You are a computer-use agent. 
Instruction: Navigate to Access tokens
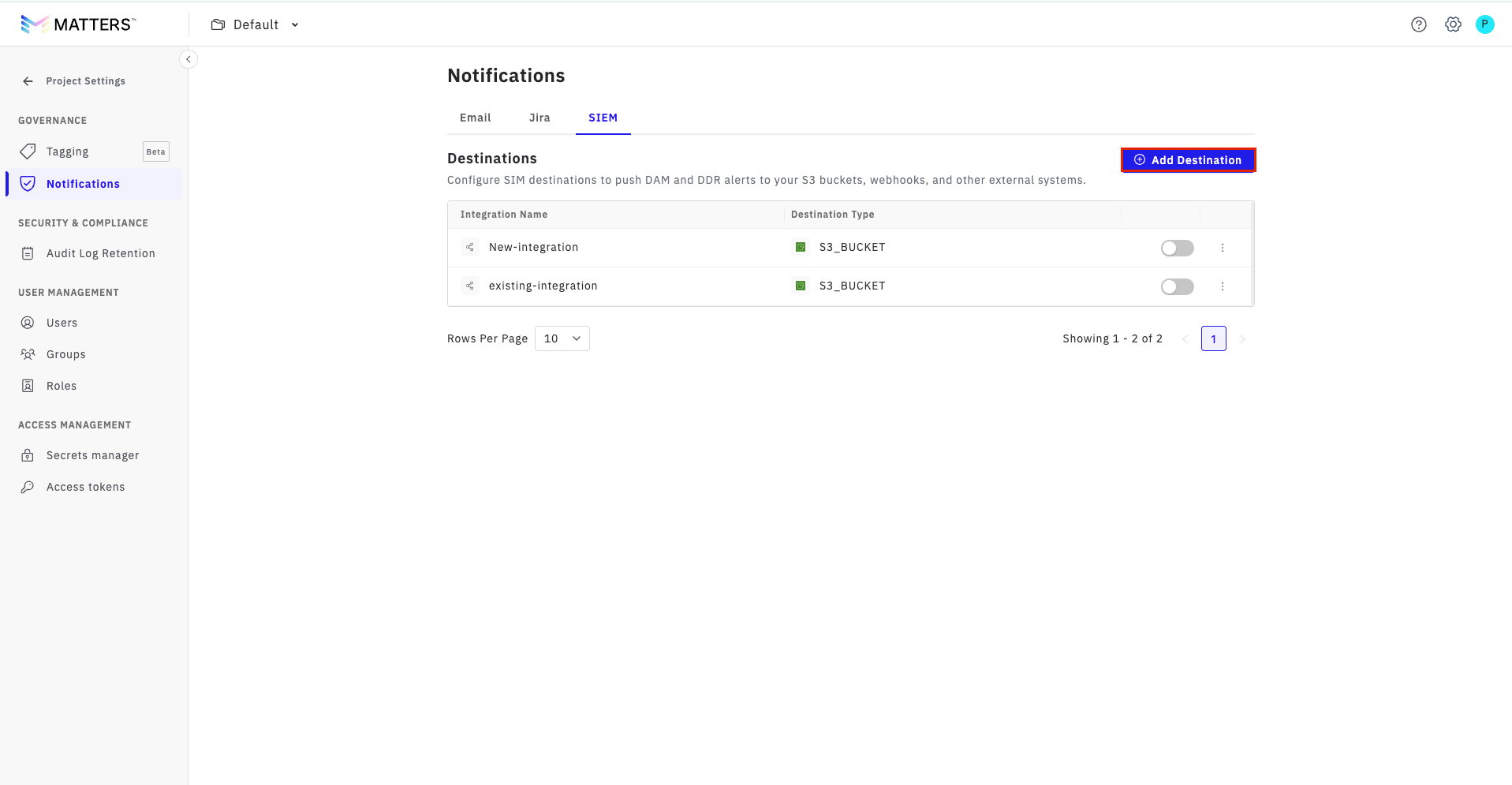pos(85,487)
